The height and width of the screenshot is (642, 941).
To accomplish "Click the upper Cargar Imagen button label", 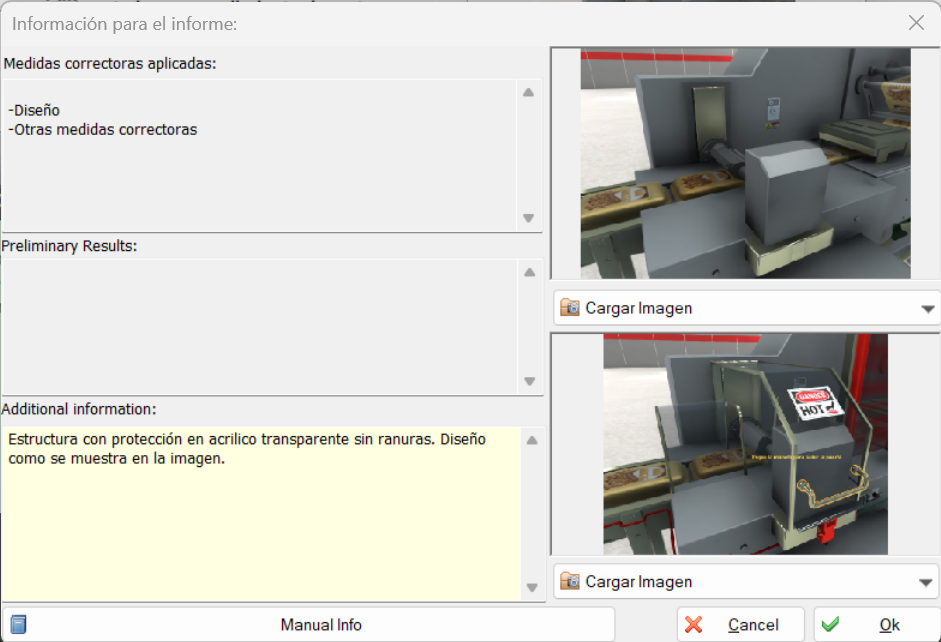I will (x=639, y=308).
